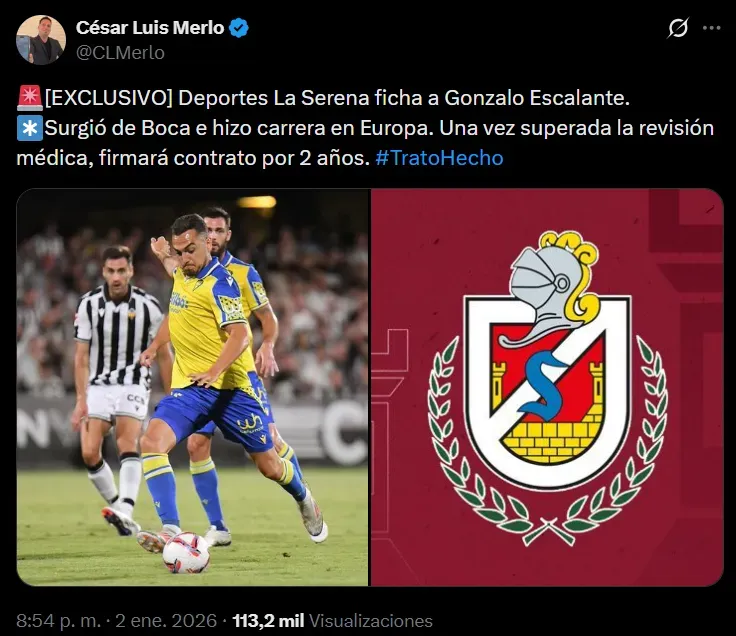
Task: Open the Grok slashed-circle icon
Action: tap(678, 28)
